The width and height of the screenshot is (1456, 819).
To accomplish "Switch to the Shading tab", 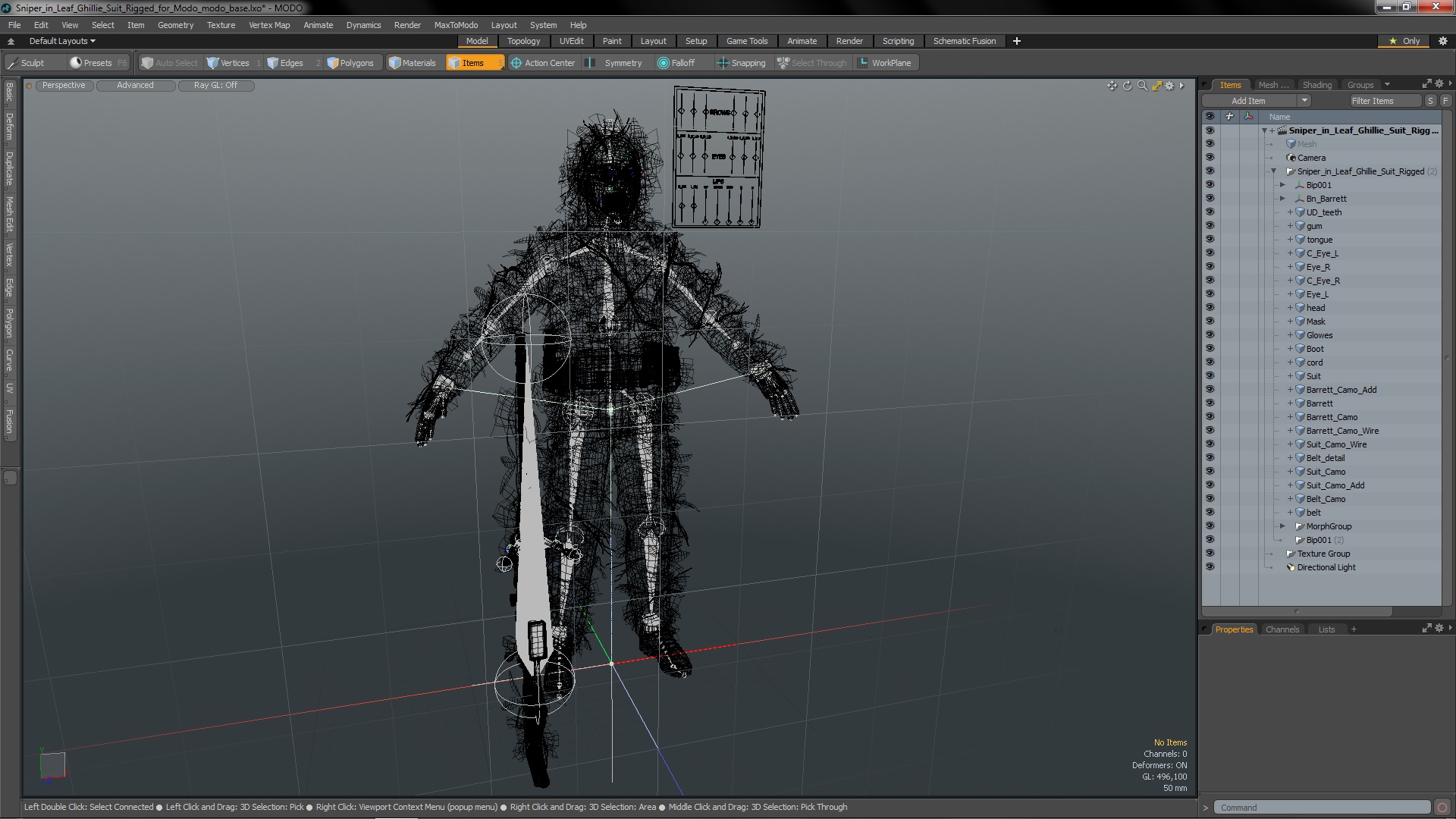I will [x=1316, y=85].
